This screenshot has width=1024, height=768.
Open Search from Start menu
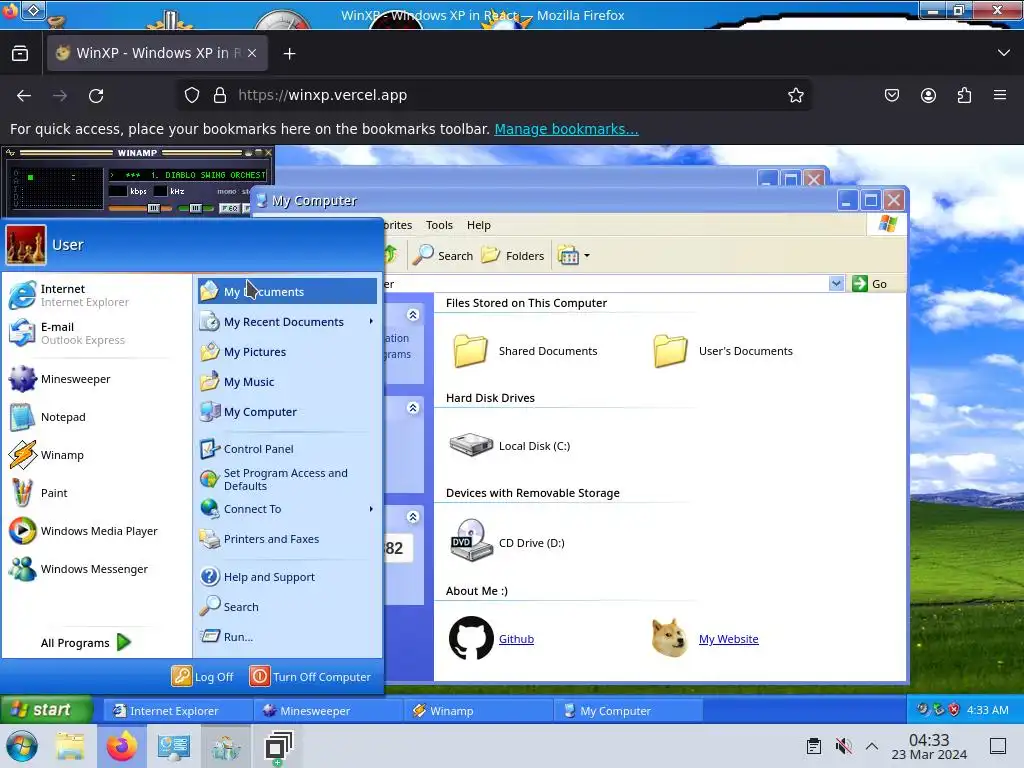tap(287, 607)
